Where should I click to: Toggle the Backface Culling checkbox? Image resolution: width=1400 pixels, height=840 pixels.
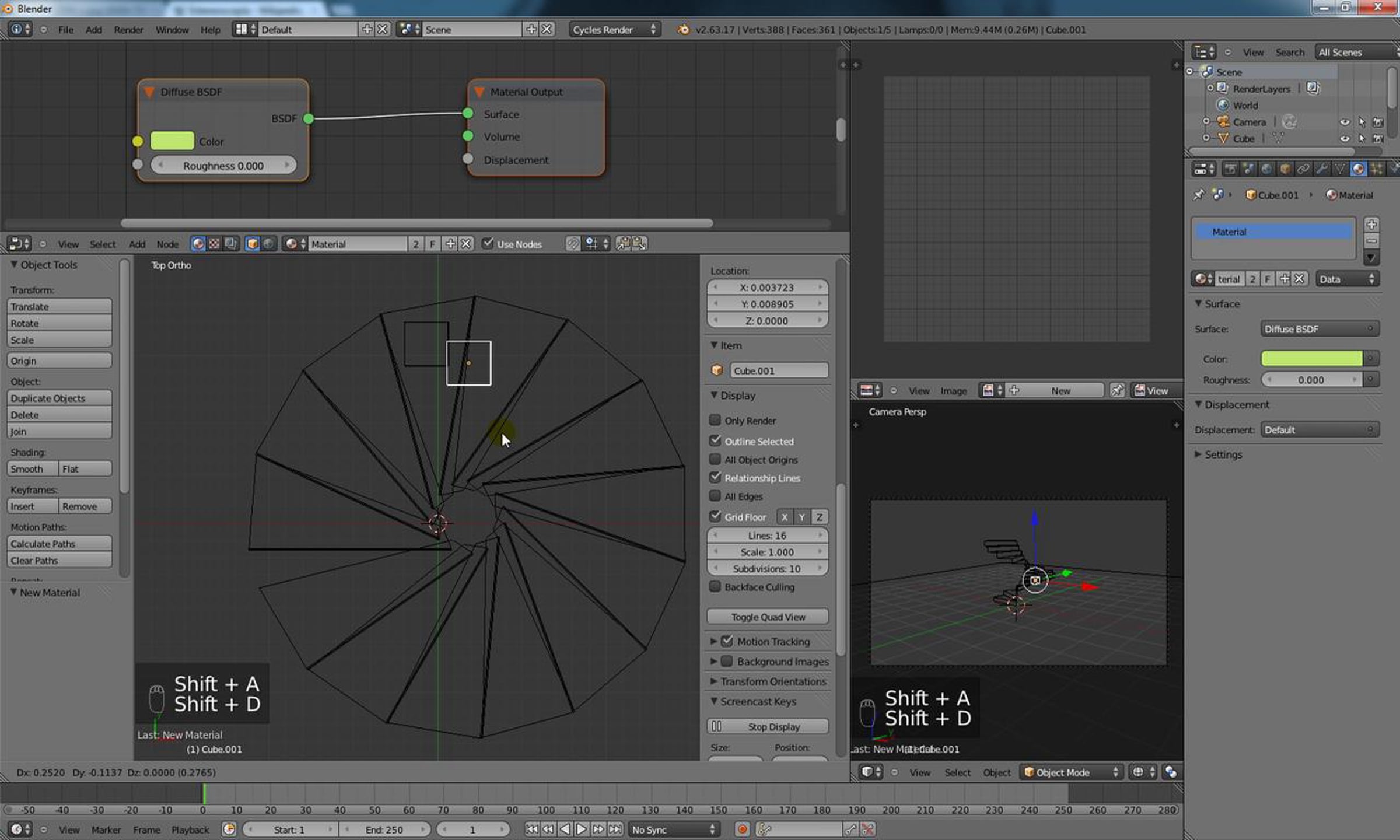(715, 586)
